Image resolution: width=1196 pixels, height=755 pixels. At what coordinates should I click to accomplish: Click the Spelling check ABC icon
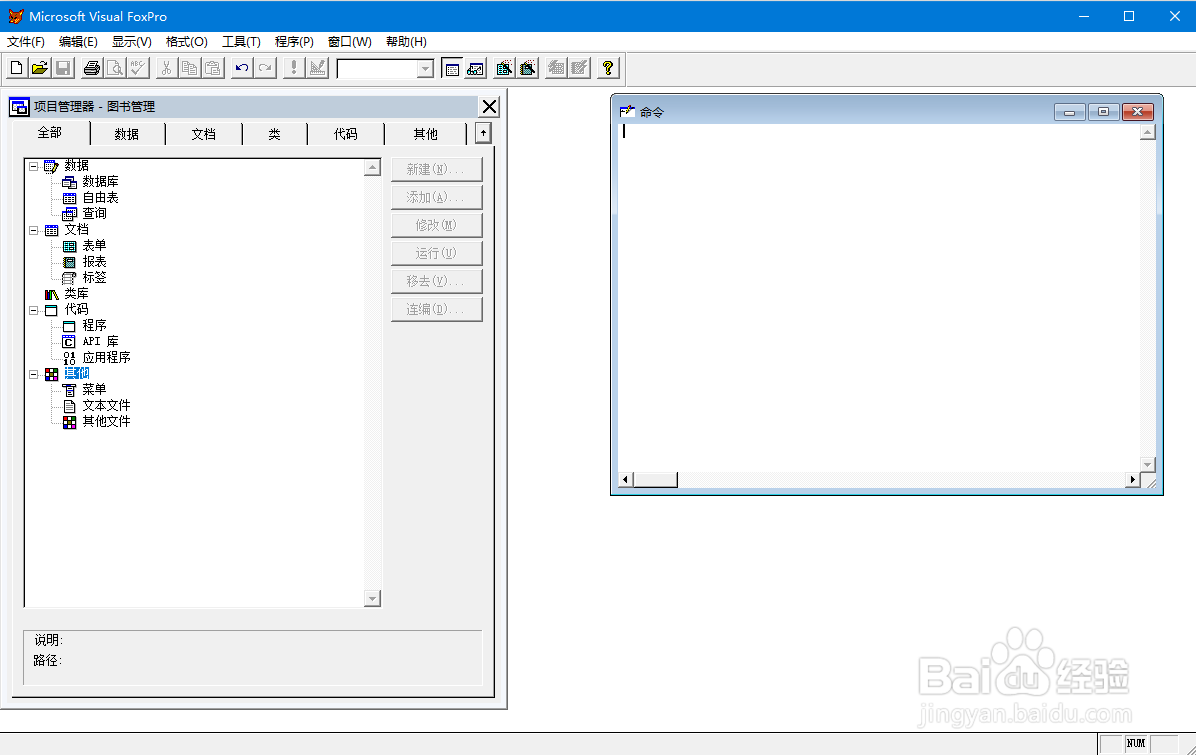pyautogui.click(x=138, y=68)
